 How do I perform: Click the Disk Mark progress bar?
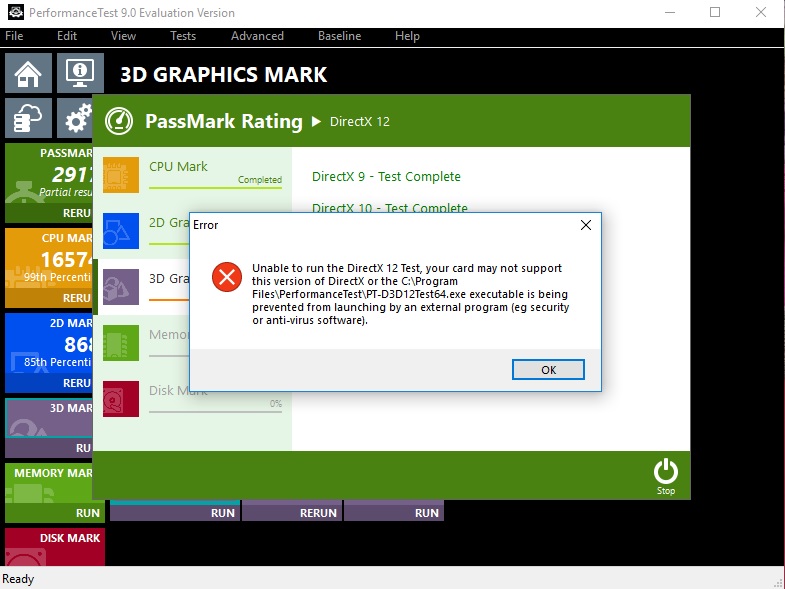[215, 410]
